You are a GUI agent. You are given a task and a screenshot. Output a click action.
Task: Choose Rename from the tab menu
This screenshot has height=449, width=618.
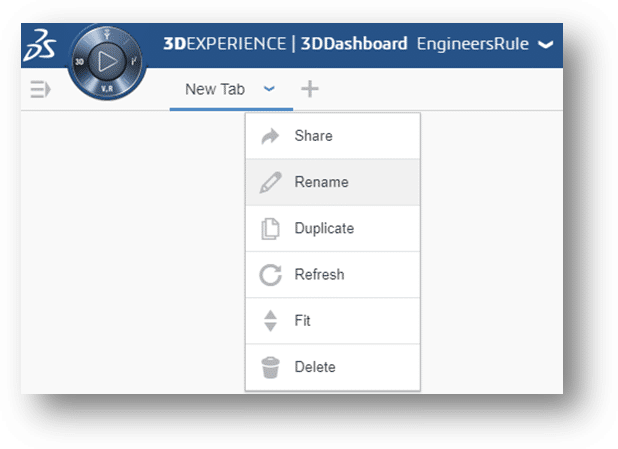pos(321,182)
